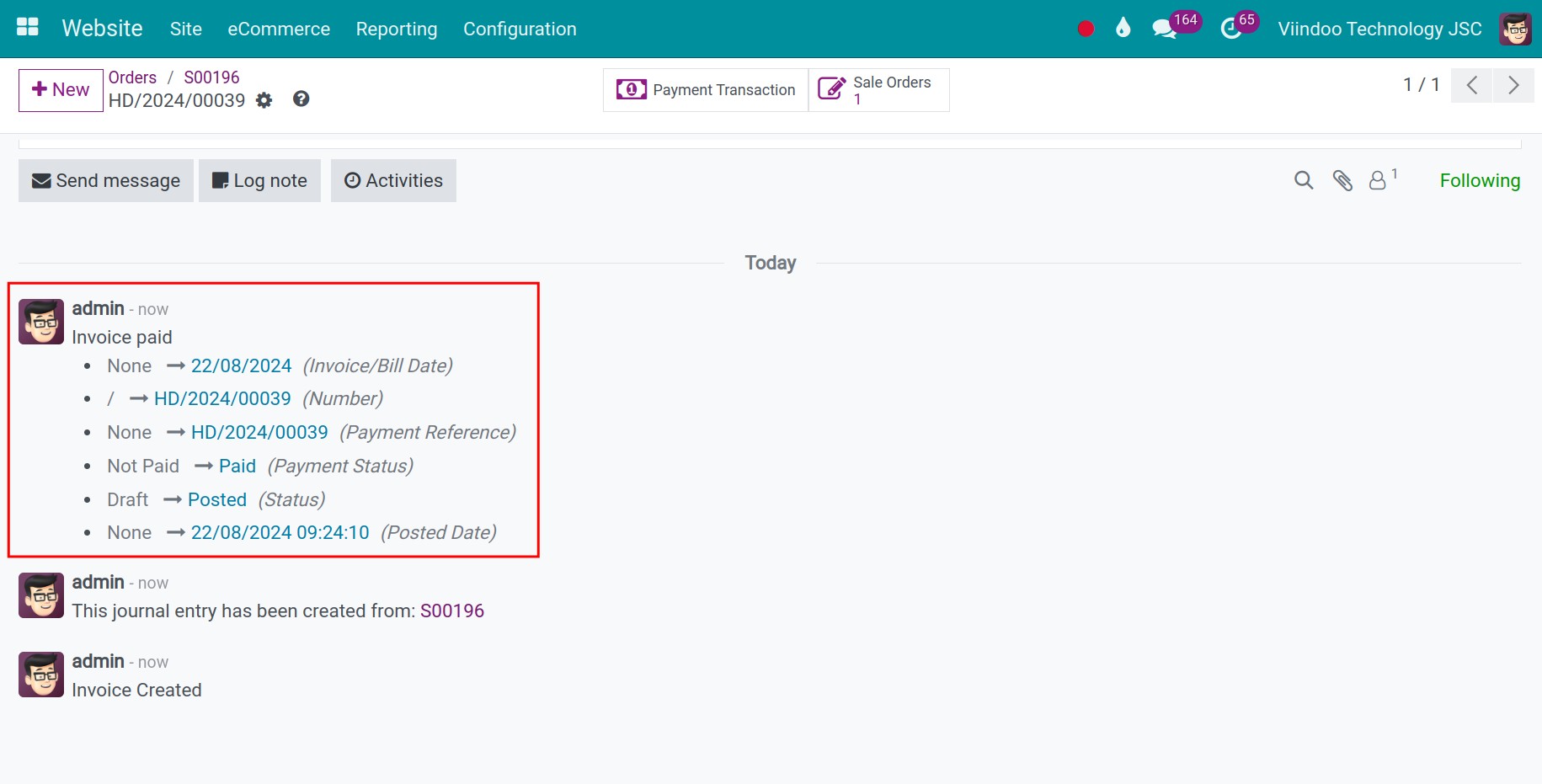Open the water drop theme icon
The image size is (1542, 784).
coord(1123,29)
